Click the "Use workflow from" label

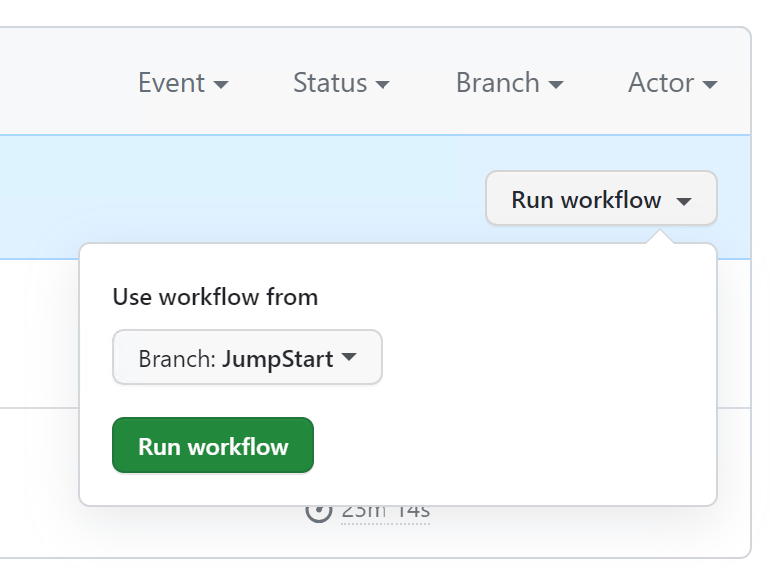[x=215, y=297]
